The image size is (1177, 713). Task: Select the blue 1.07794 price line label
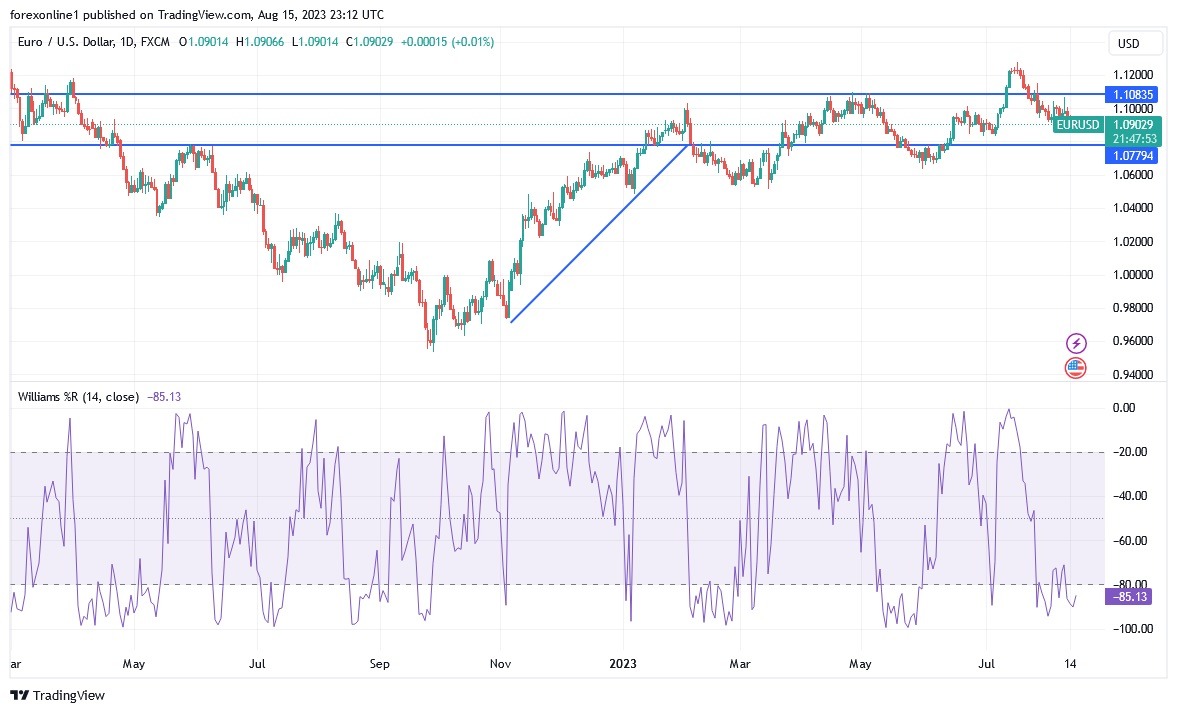(x=1132, y=155)
